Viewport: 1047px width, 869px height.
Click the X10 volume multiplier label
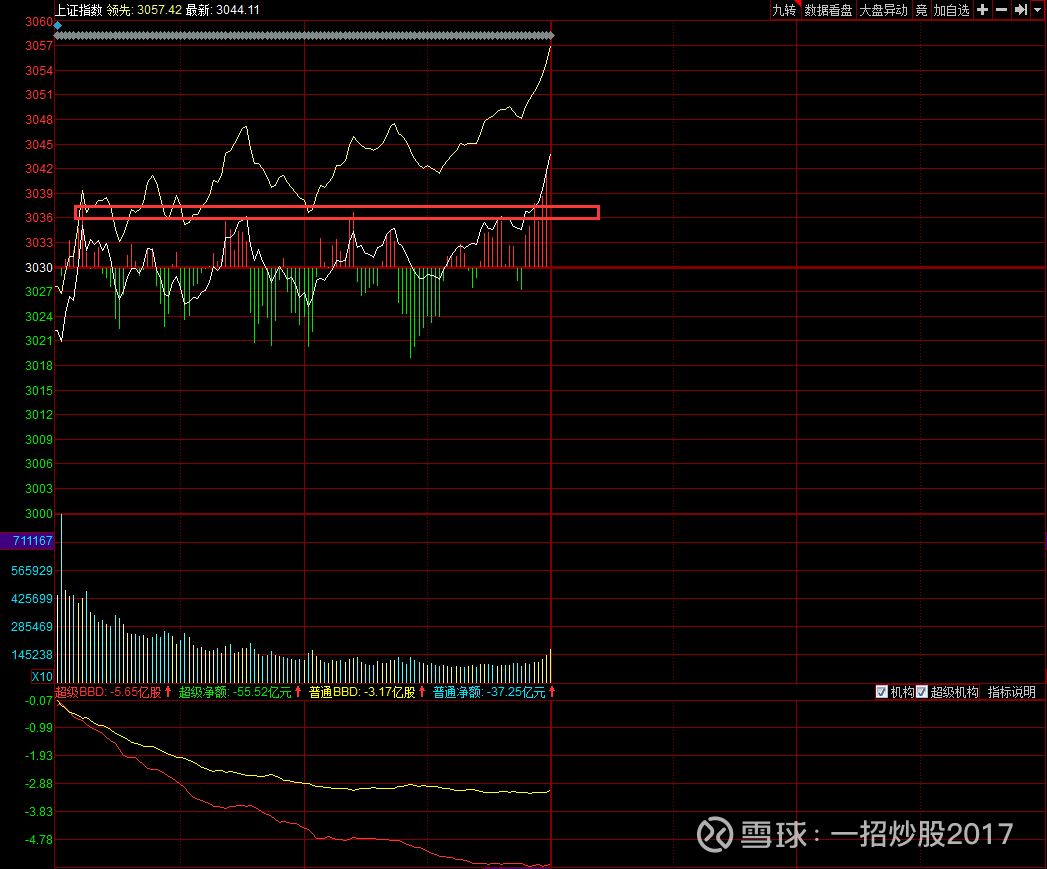41,677
